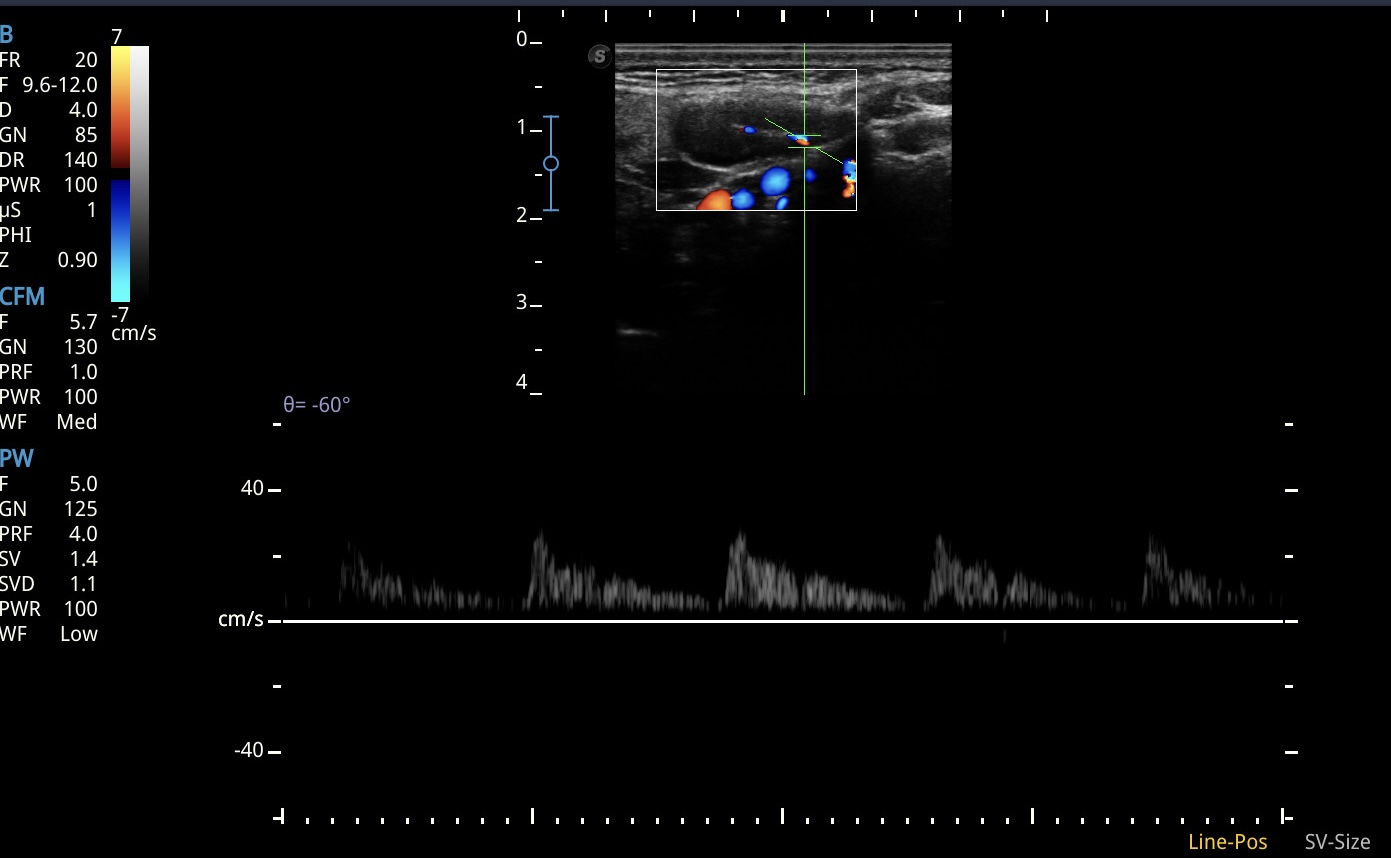Viewport: 1391px width, 858px height.
Task: Click the orange flow signal in color box
Action: [714, 200]
